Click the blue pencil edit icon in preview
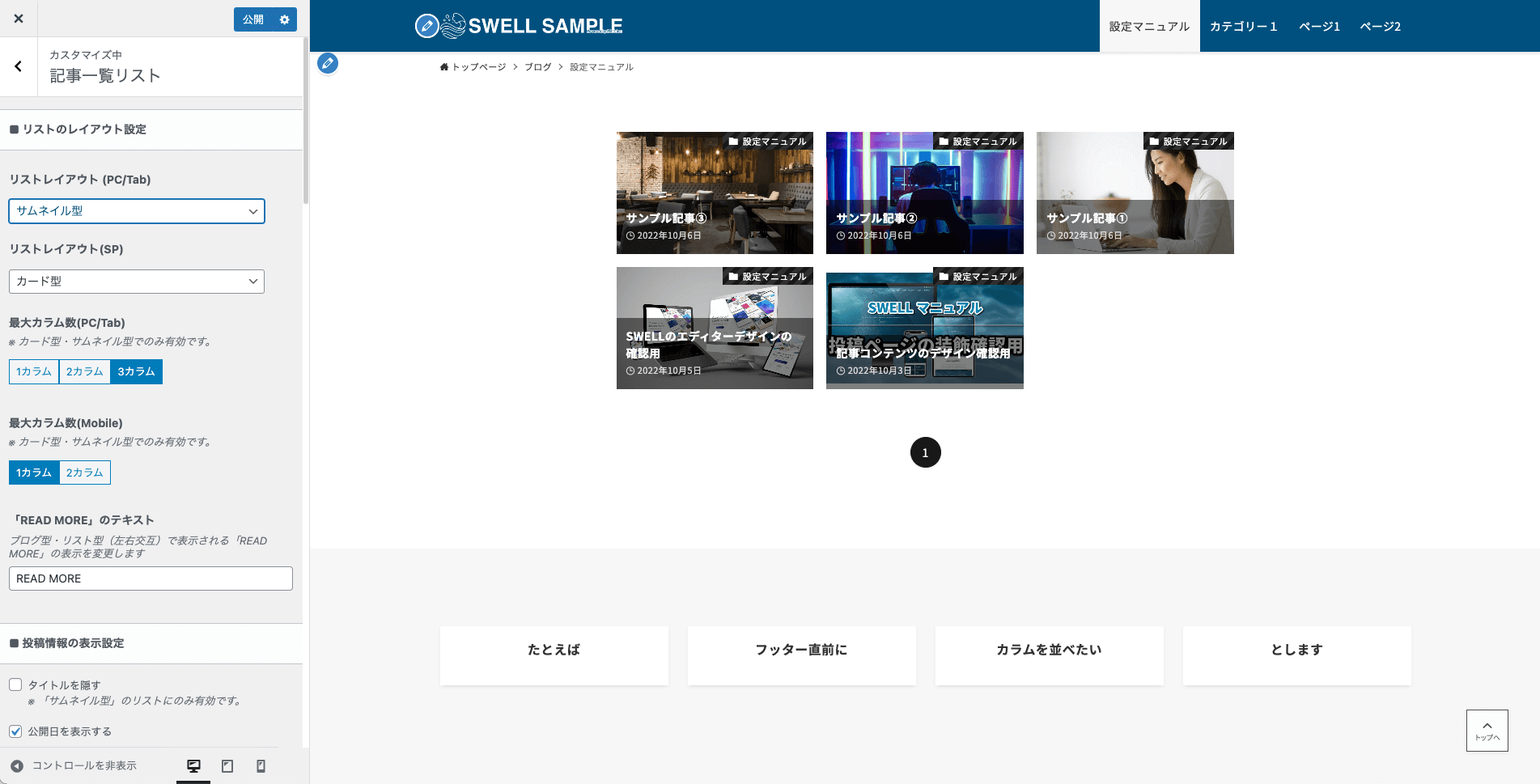Screen dimensions: 1540x784 click(x=328, y=63)
